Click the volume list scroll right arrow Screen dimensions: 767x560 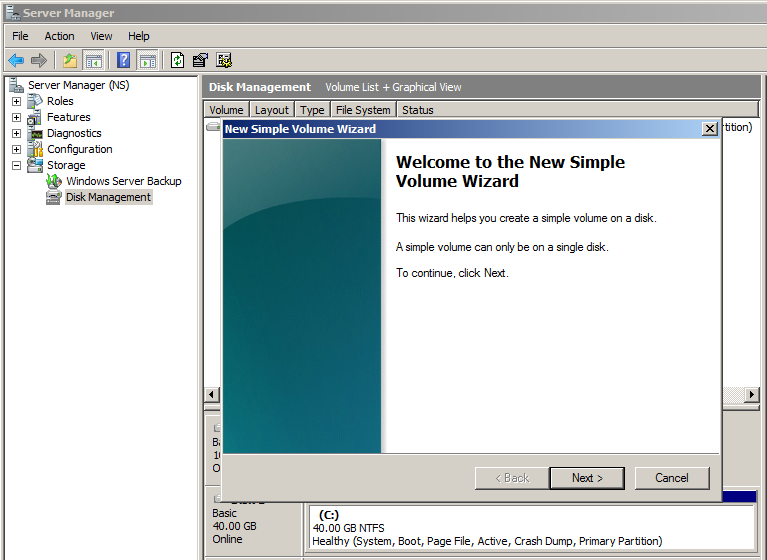752,394
